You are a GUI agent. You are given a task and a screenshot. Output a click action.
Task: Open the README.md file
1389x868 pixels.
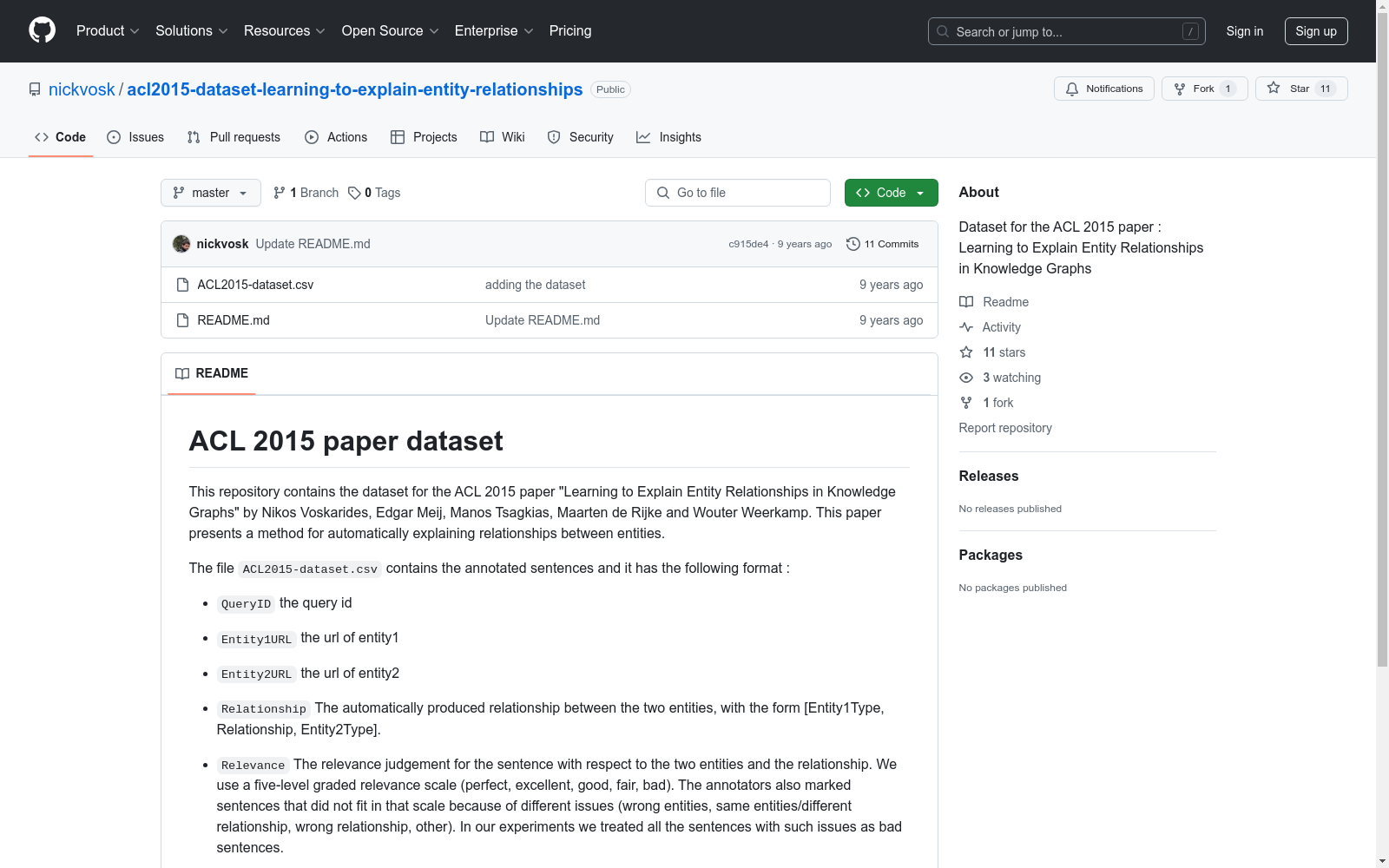(234, 320)
